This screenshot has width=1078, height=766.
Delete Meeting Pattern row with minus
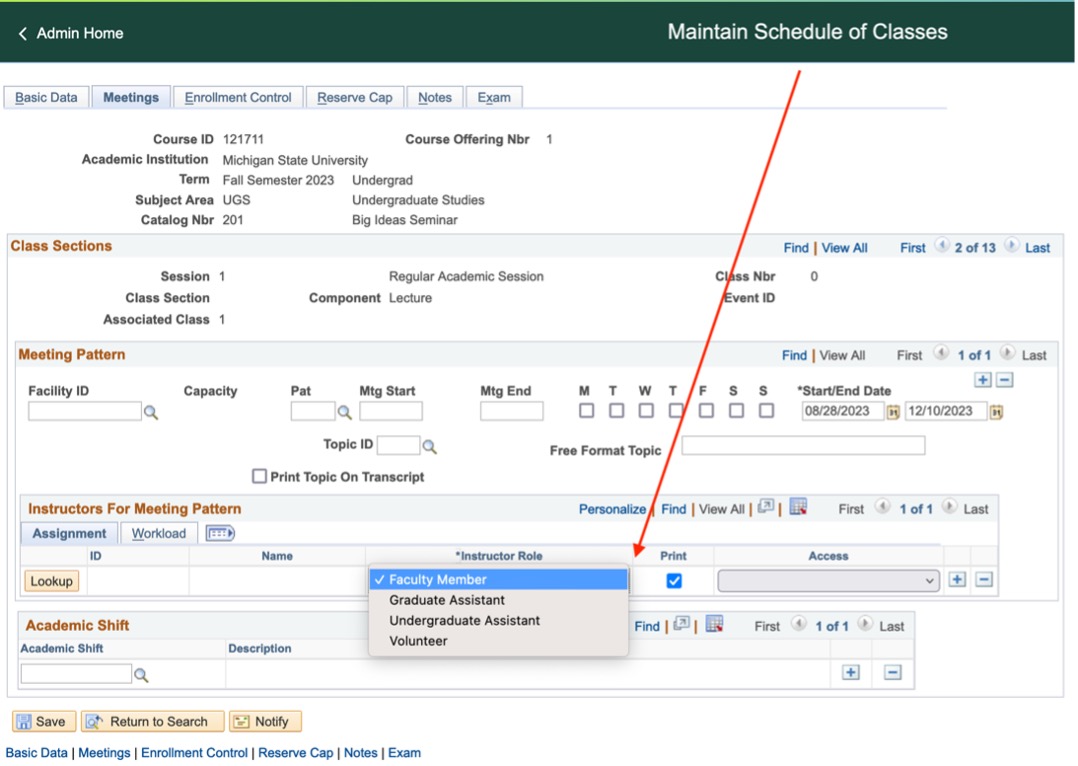coord(1004,380)
